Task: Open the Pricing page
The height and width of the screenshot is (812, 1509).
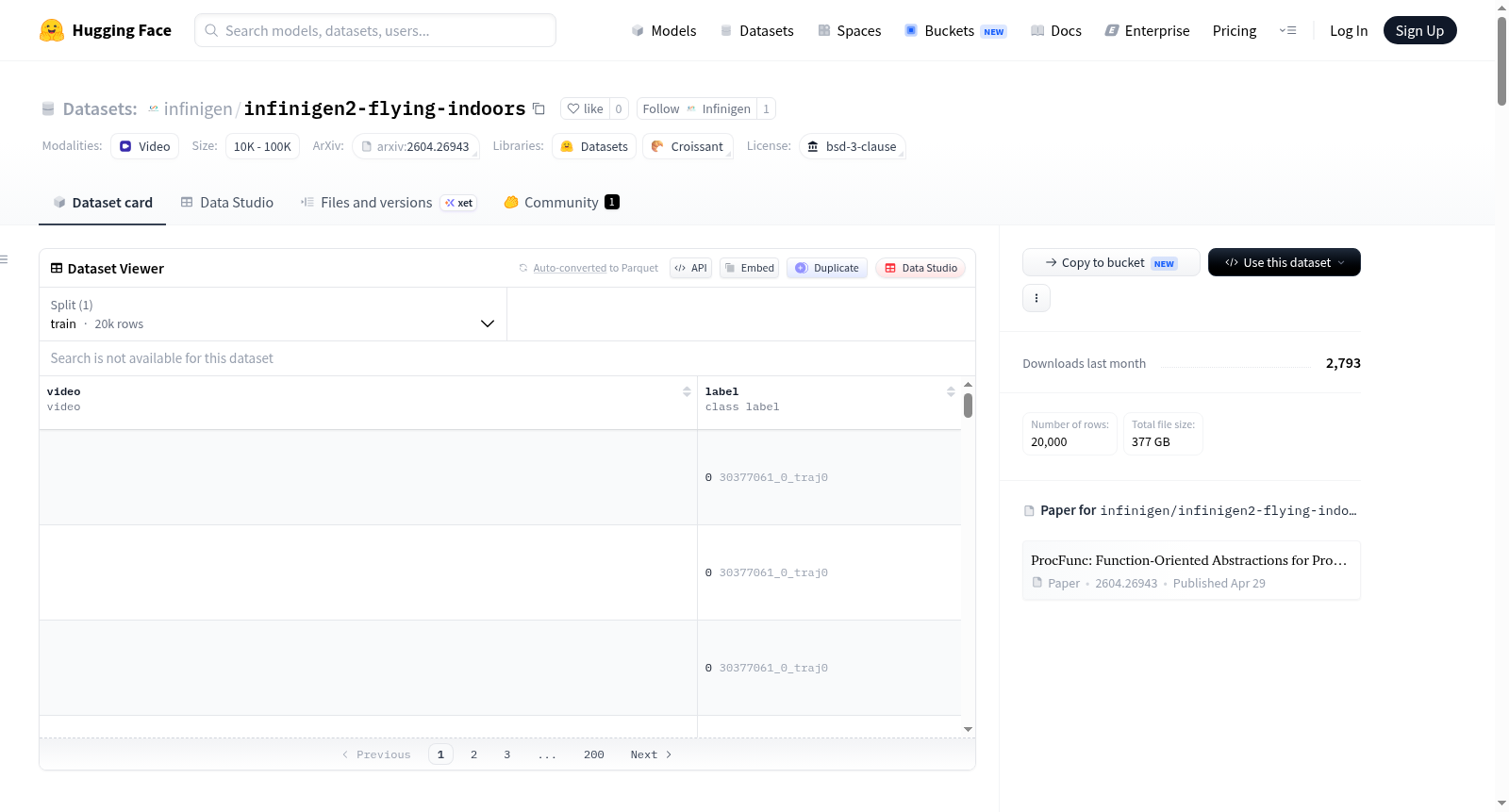Action: [x=1235, y=30]
